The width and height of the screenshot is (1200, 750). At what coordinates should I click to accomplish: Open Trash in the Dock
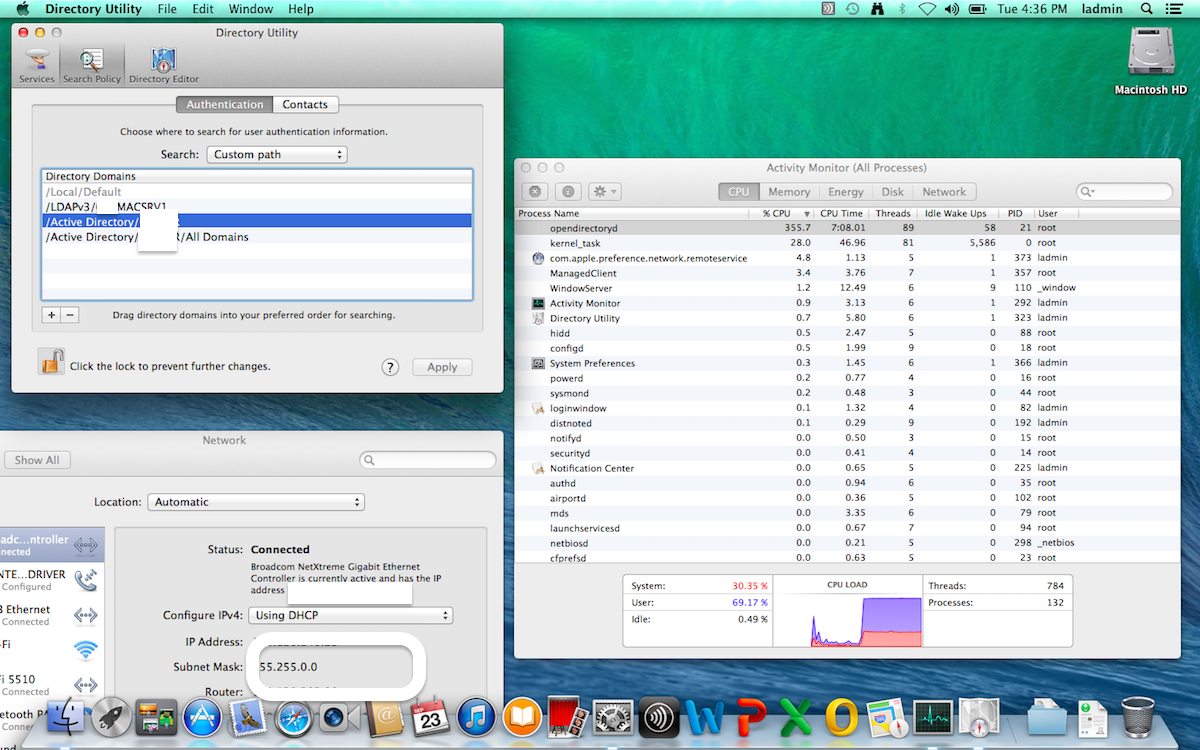[1138, 717]
